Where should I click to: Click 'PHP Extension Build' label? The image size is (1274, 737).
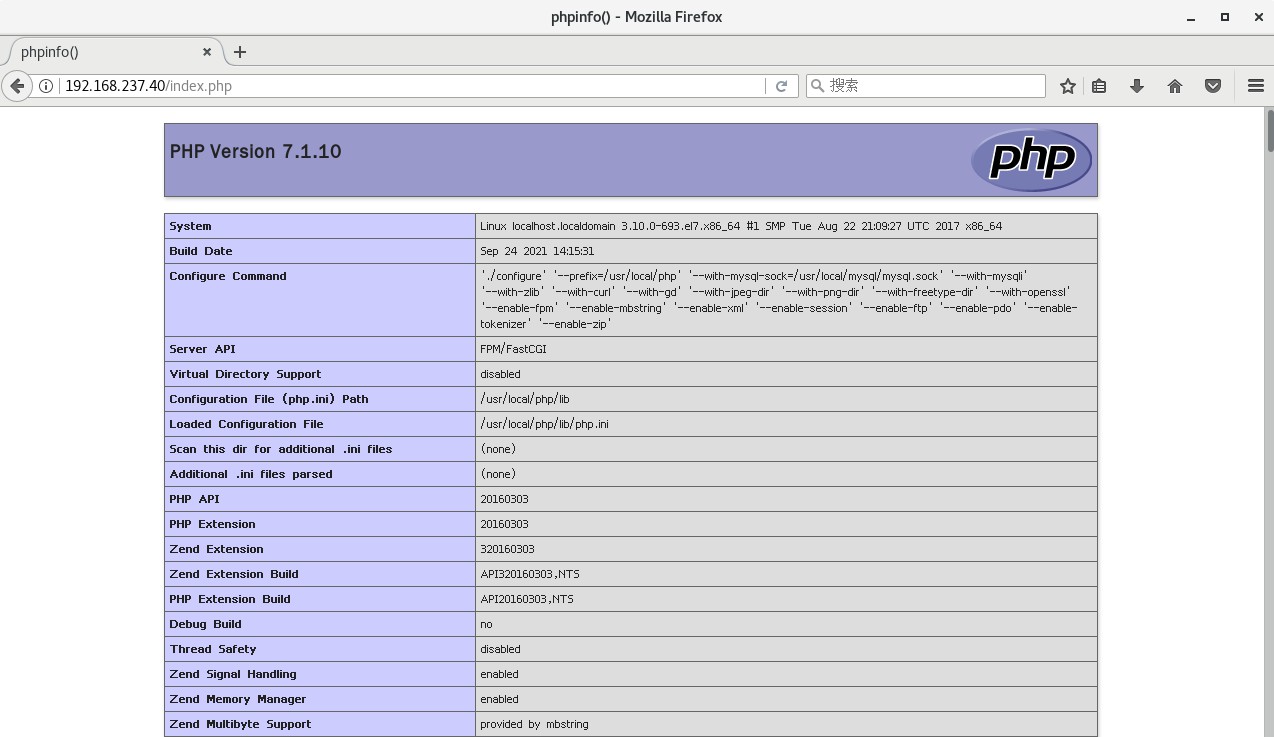point(230,599)
